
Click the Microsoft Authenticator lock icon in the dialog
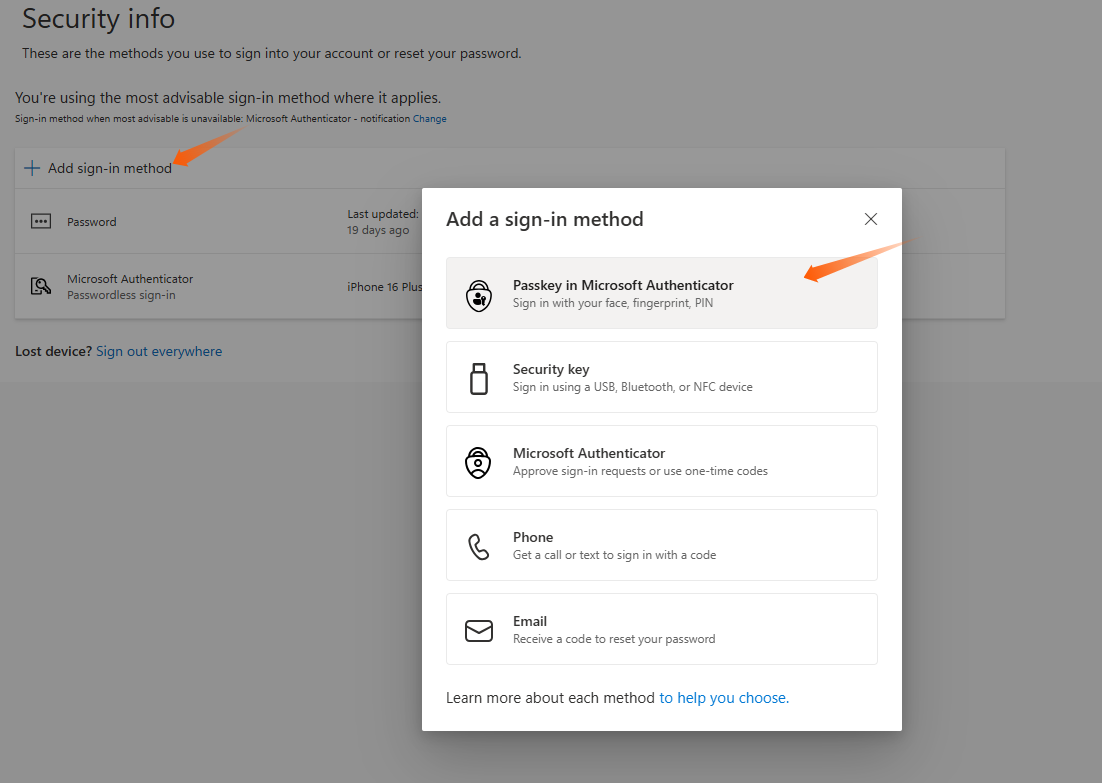[479, 462]
